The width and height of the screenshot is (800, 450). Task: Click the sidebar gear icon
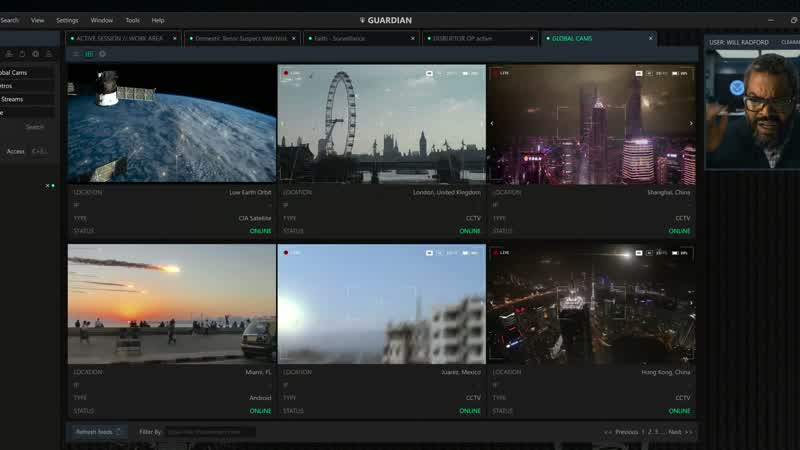click(x=36, y=54)
